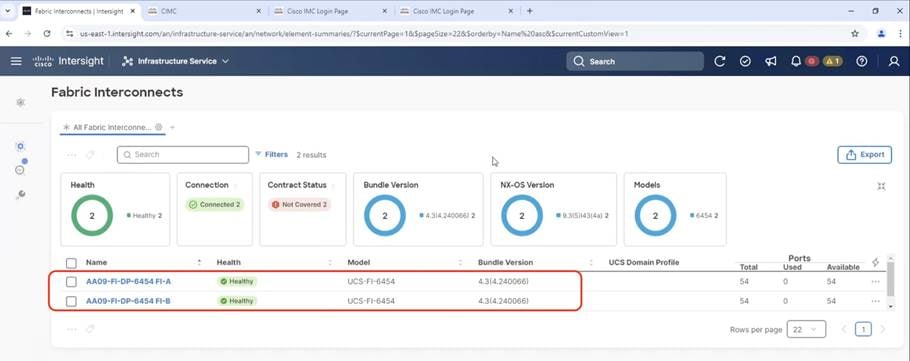Select the Fabric Interconnects | Intersight browser tab
This screenshot has height=361, width=910.
(80, 11)
